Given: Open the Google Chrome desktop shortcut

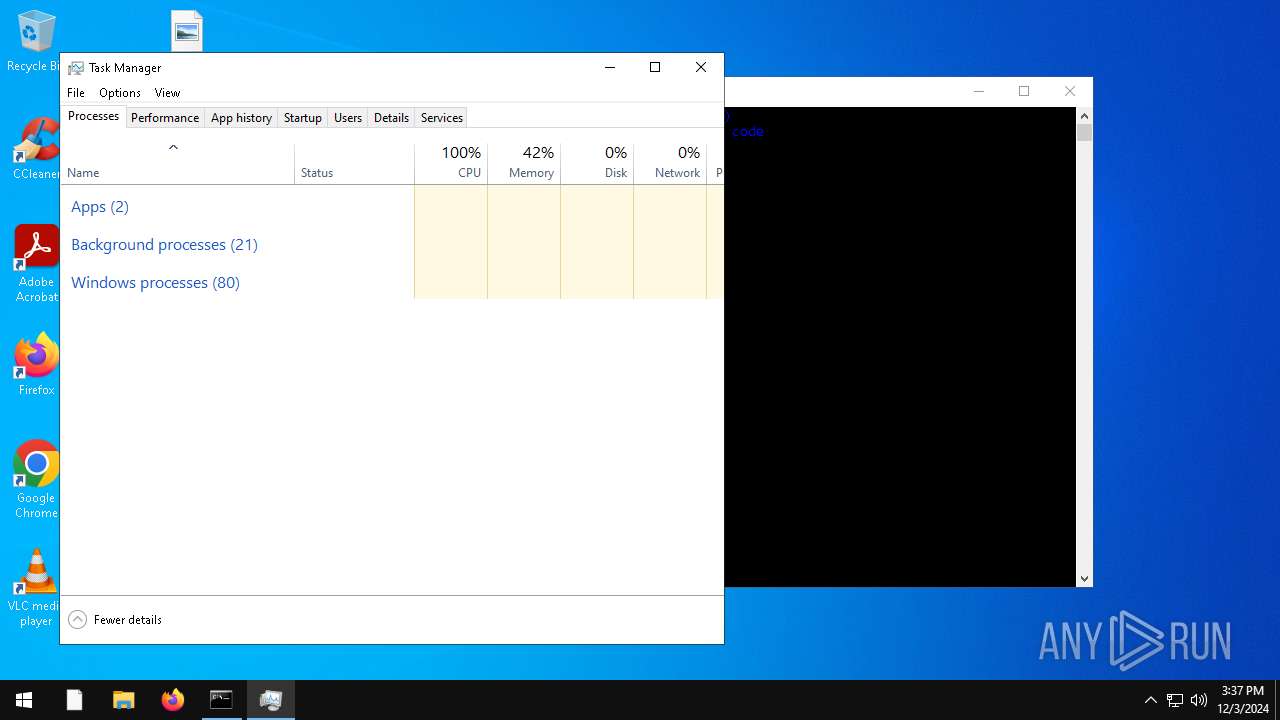Looking at the screenshot, I should (36, 479).
